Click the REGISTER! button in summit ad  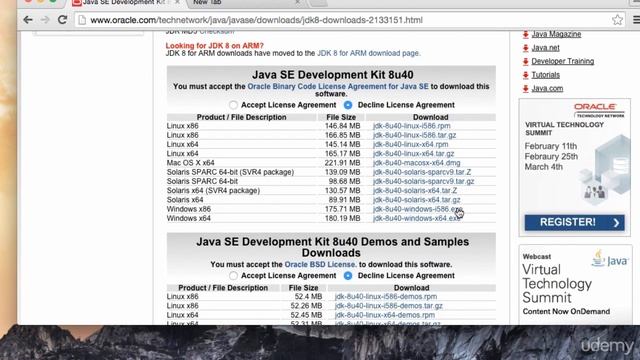tap(574, 222)
